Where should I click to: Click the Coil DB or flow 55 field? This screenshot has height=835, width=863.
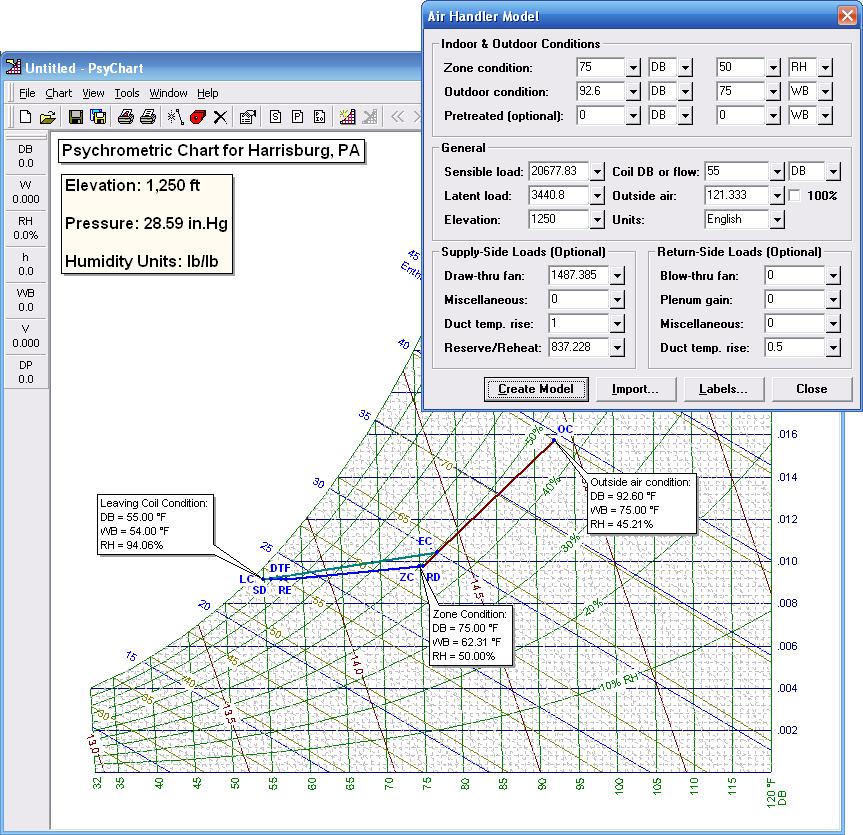(737, 171)
